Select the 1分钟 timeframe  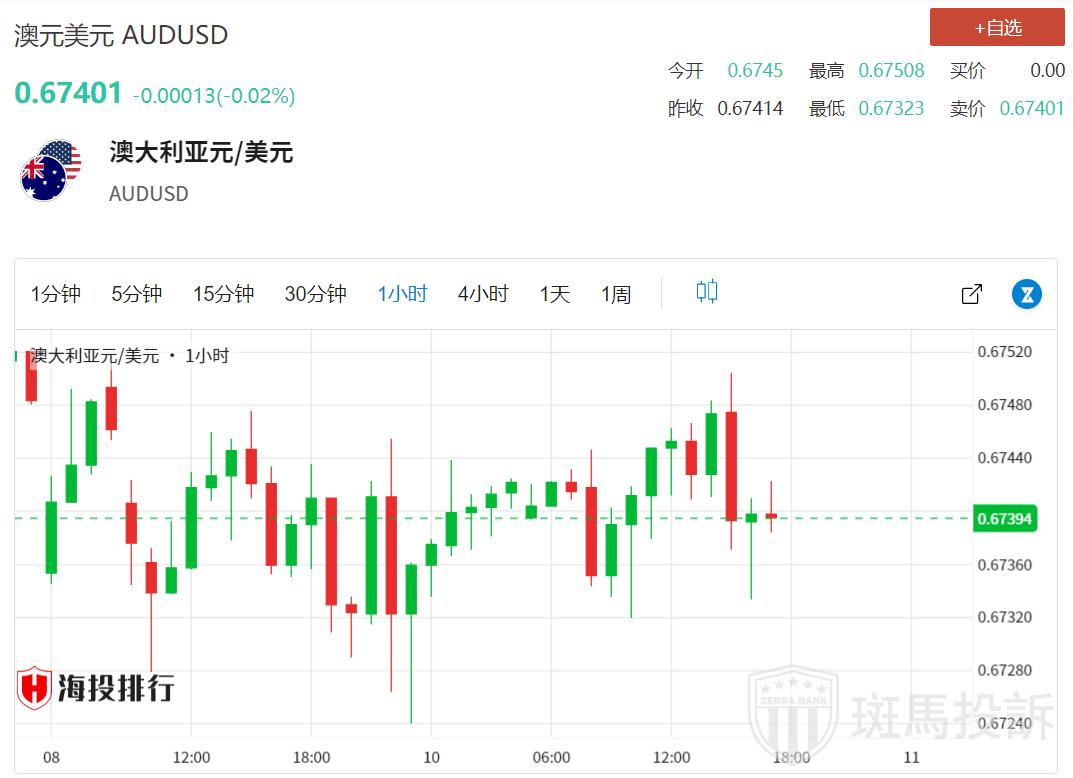[56, 294]
